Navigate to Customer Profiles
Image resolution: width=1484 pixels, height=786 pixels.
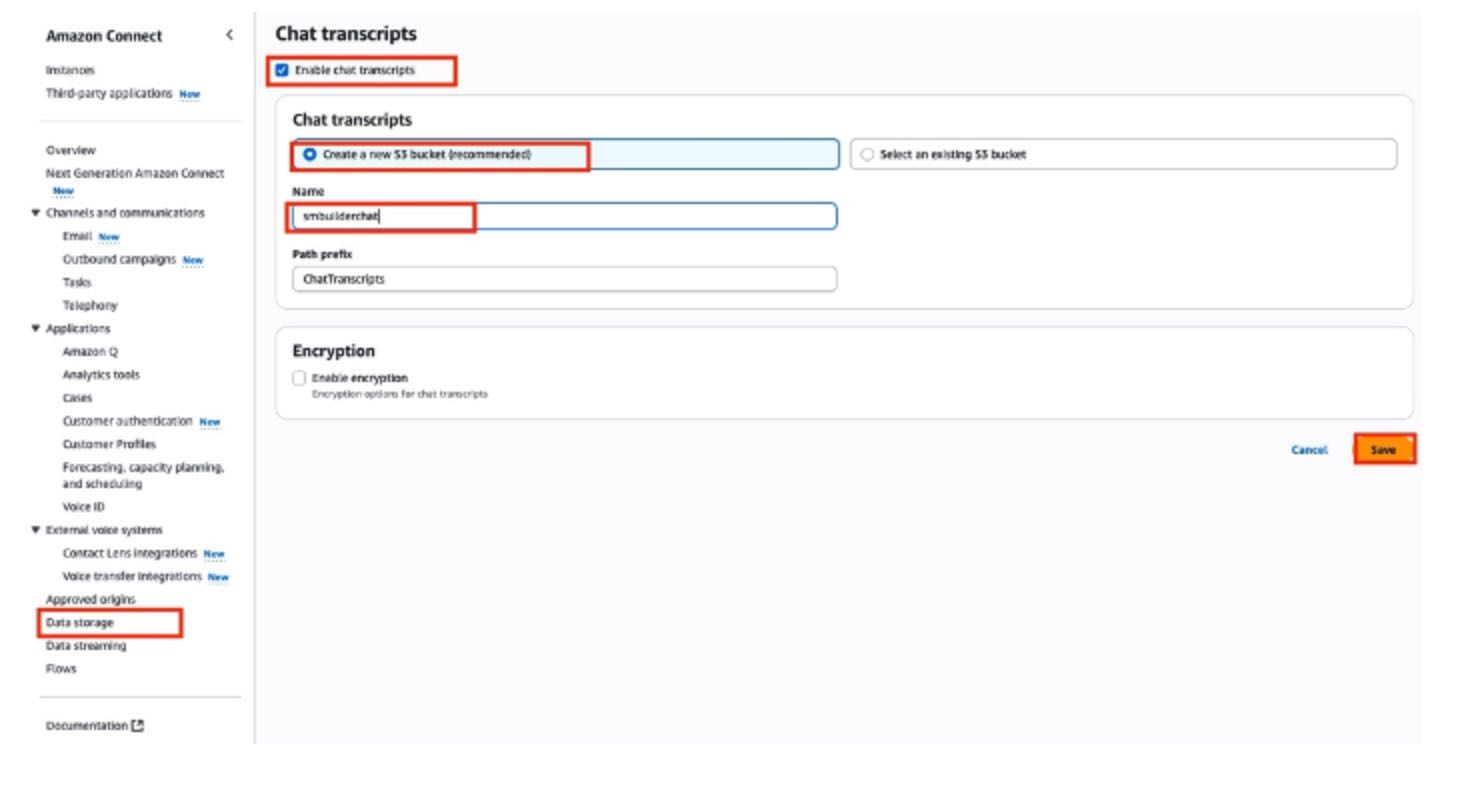(109, 444)
